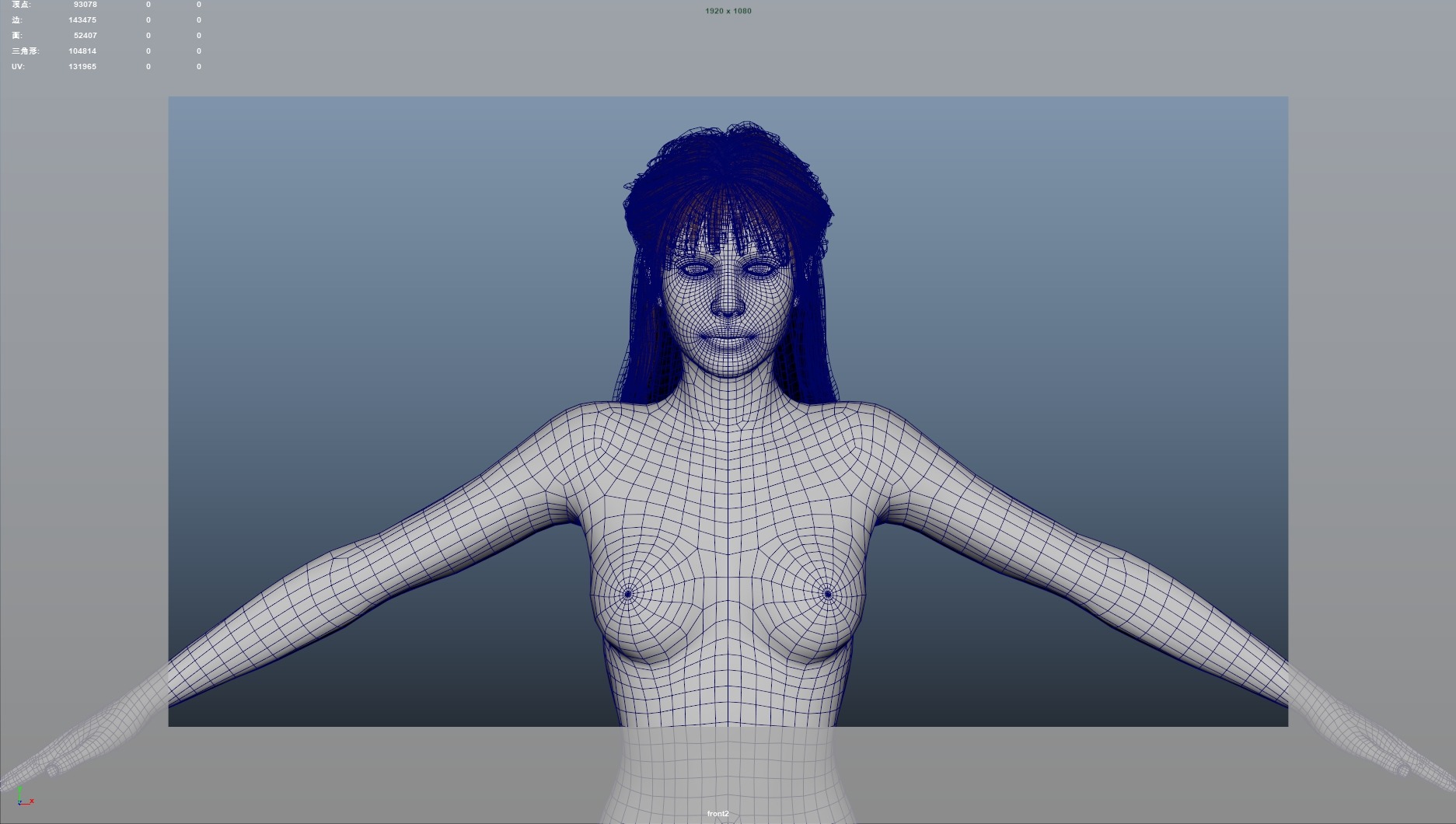The height and width of the screenshot is (824, 1456).
Task: Click the '1920 x 1080' resolution gate label
Action: pos(728,11)
